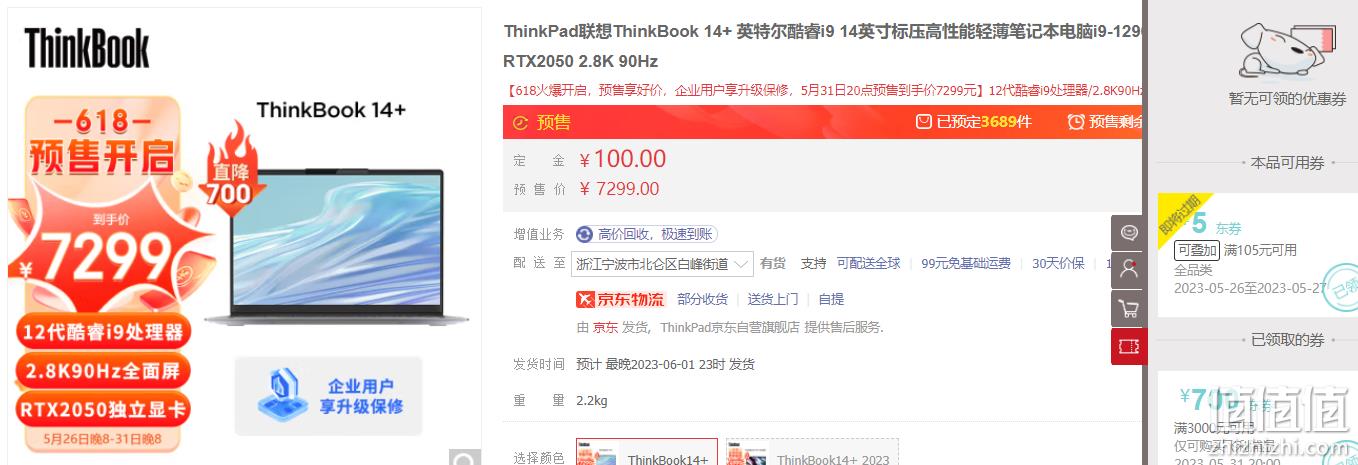Select the ThinkBook14+ color option

pyautogui.click(x=646, y=452)
